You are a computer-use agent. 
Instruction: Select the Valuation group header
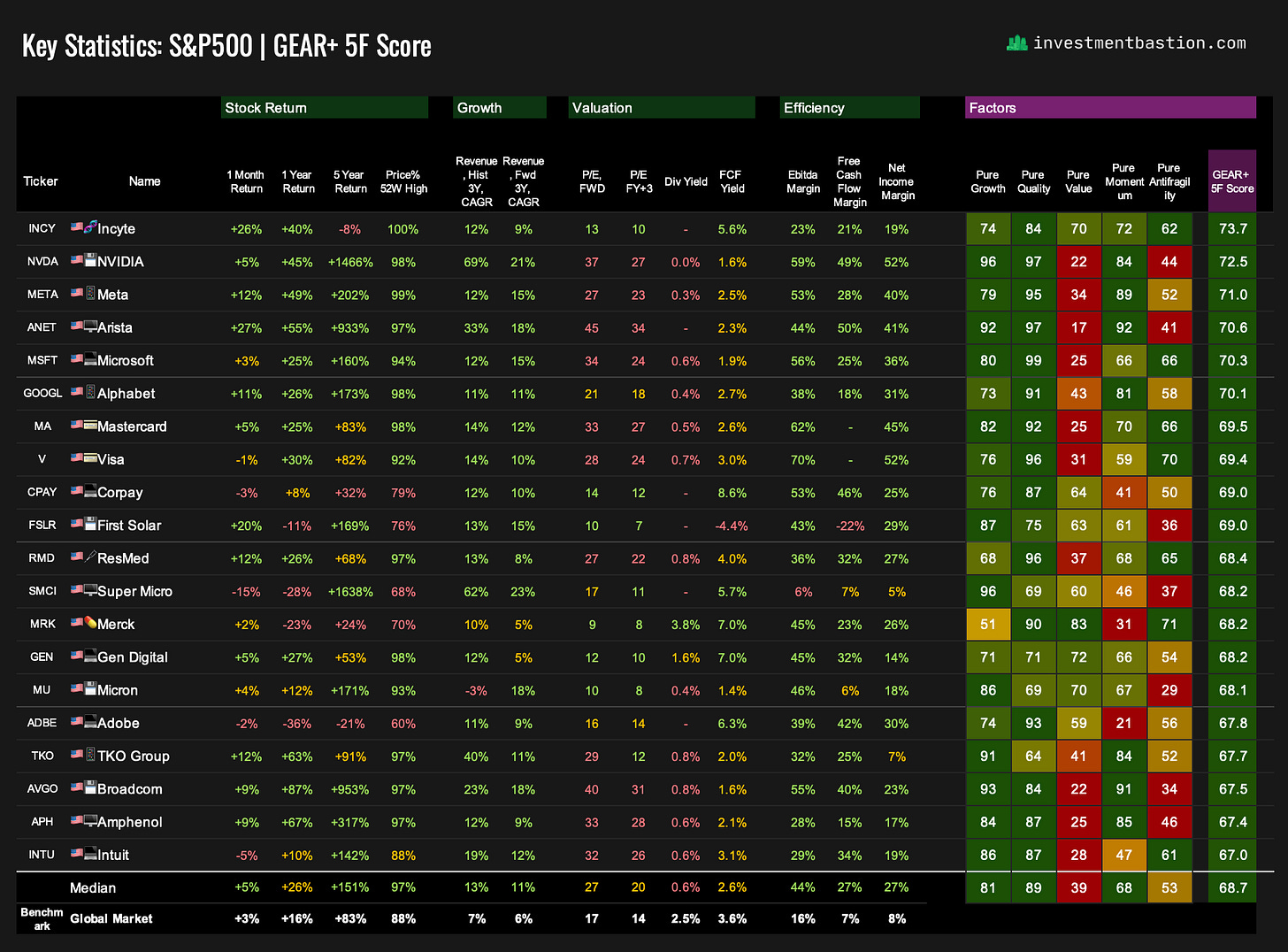[662, 108]
